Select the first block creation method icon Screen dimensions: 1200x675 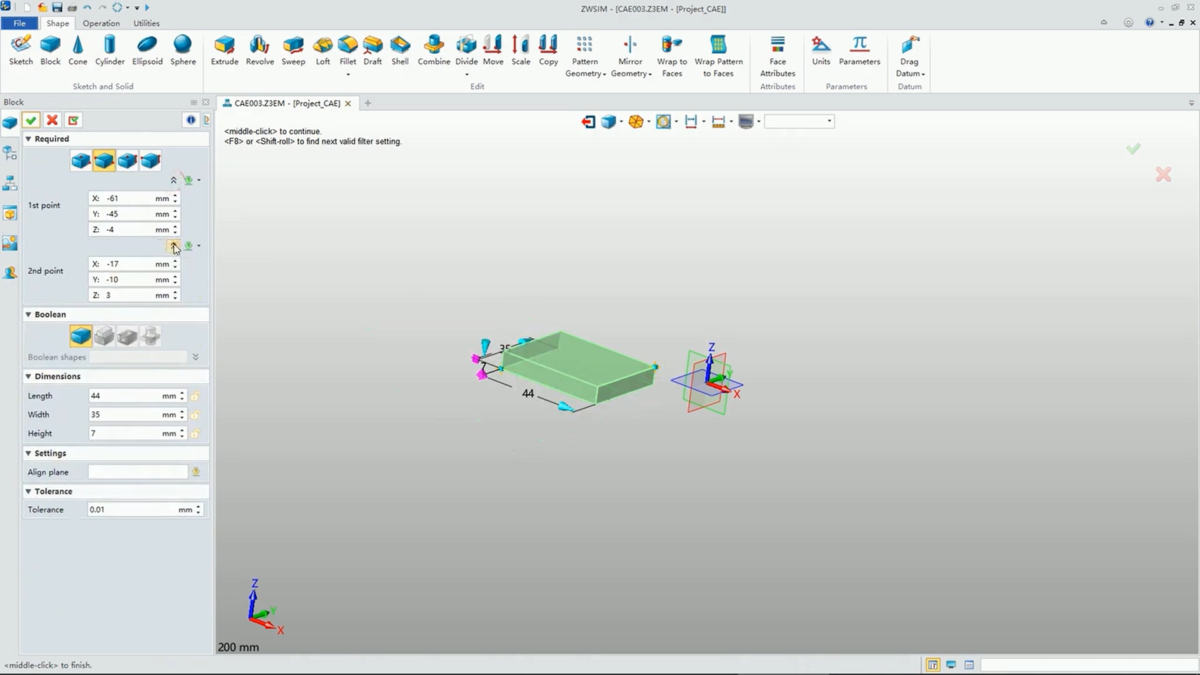point(81,160)
